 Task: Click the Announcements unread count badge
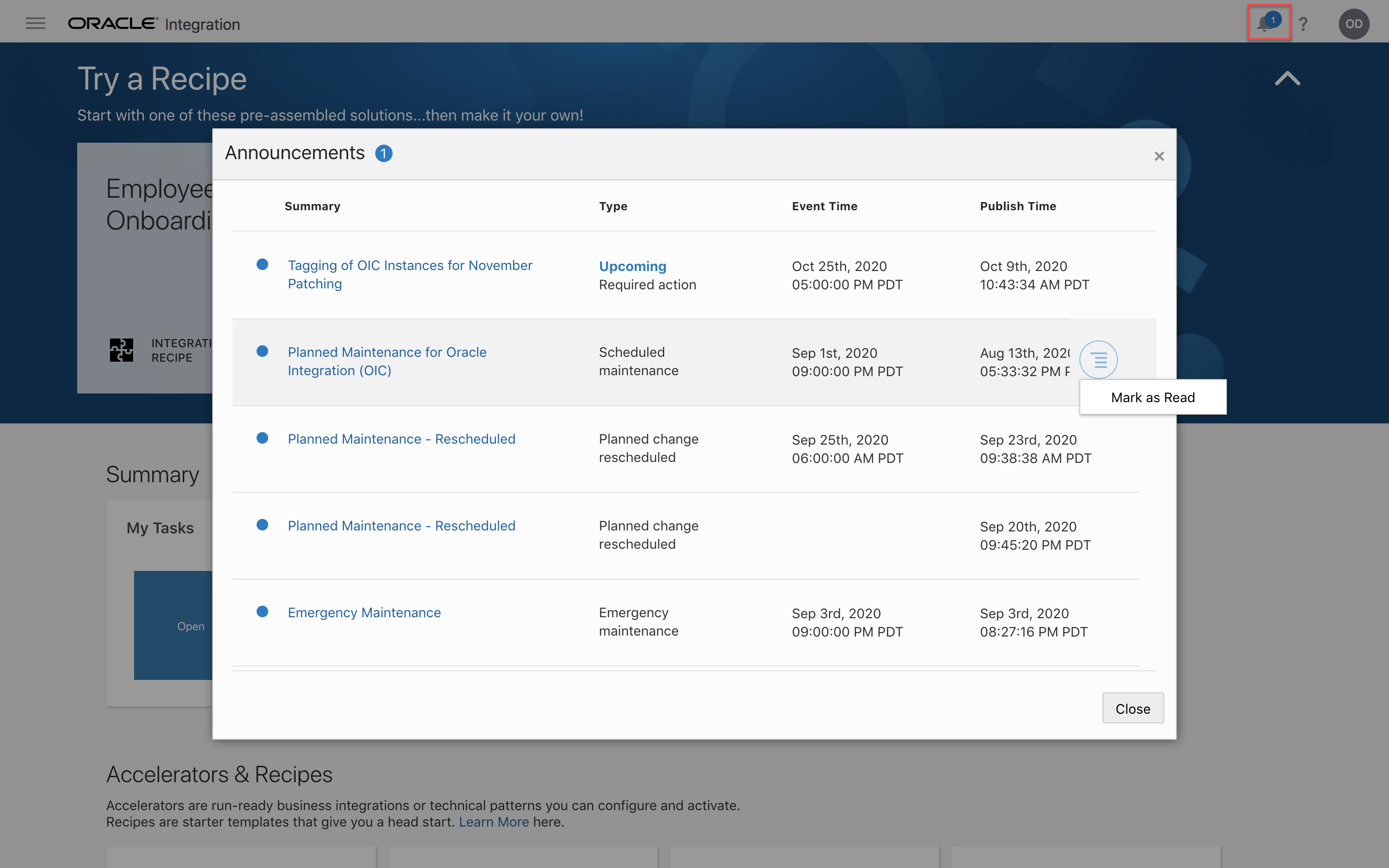(x=384, y=153)
